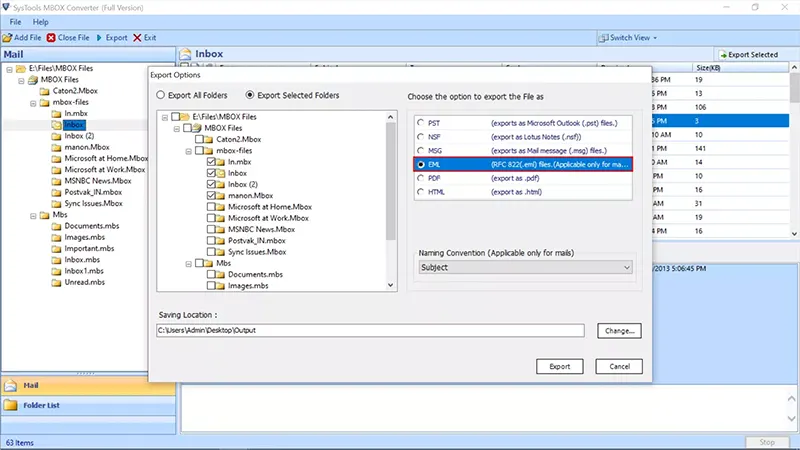
Task: Select Inbox (2) in the Mail panel
Action: click(79, 136)
